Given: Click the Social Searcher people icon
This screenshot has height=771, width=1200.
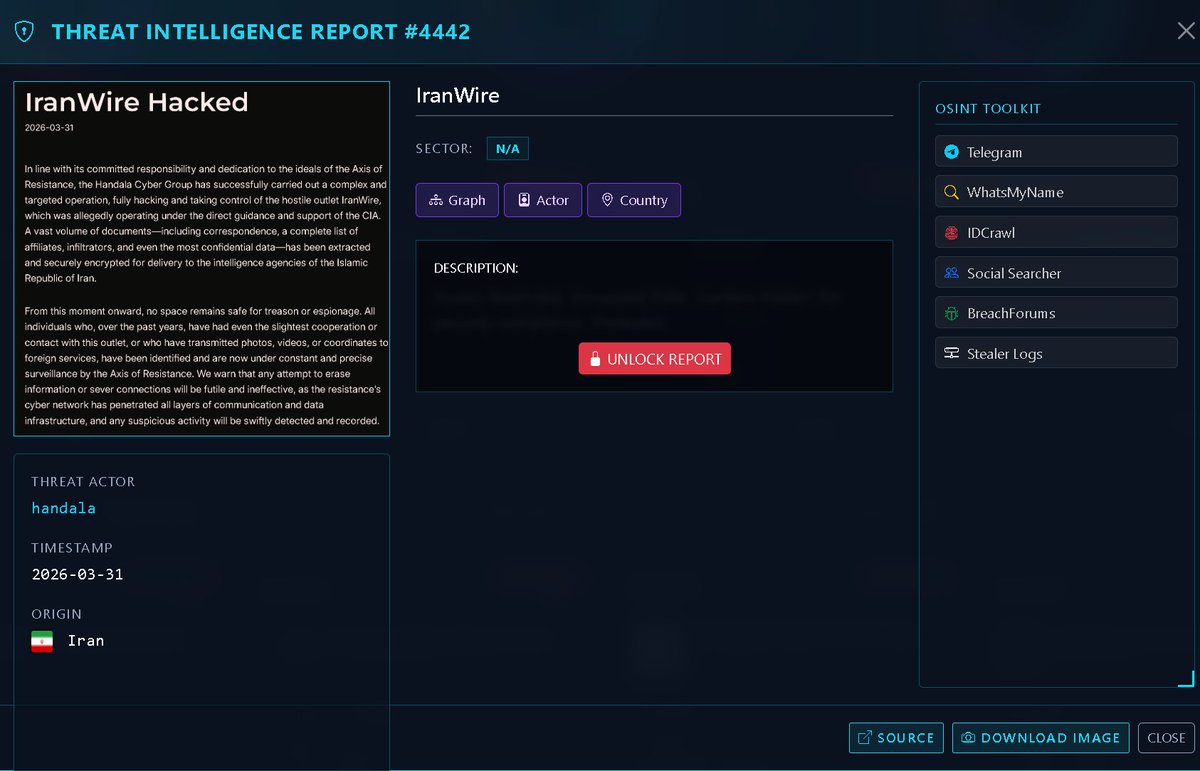Looking at the screenshot, I should point(952,273).
